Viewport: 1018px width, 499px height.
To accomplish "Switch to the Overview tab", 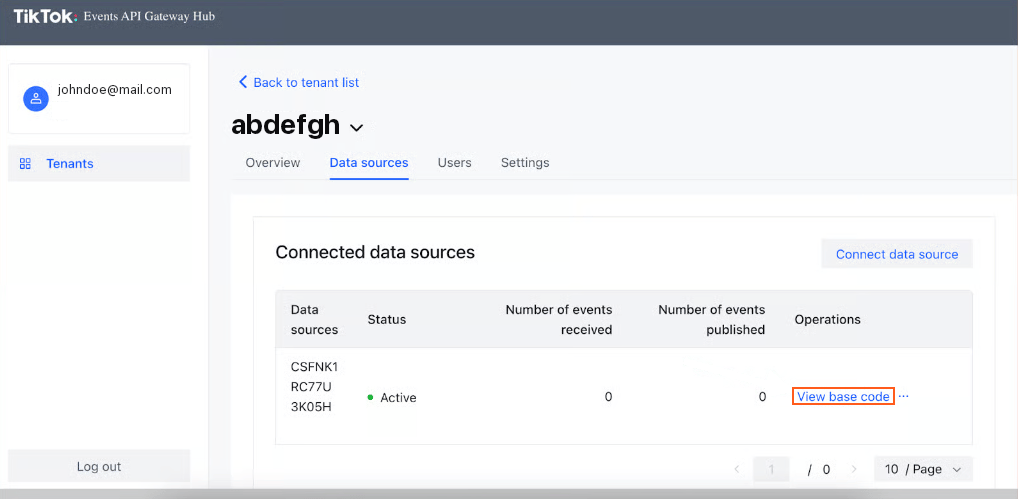I will click(273, 162).
